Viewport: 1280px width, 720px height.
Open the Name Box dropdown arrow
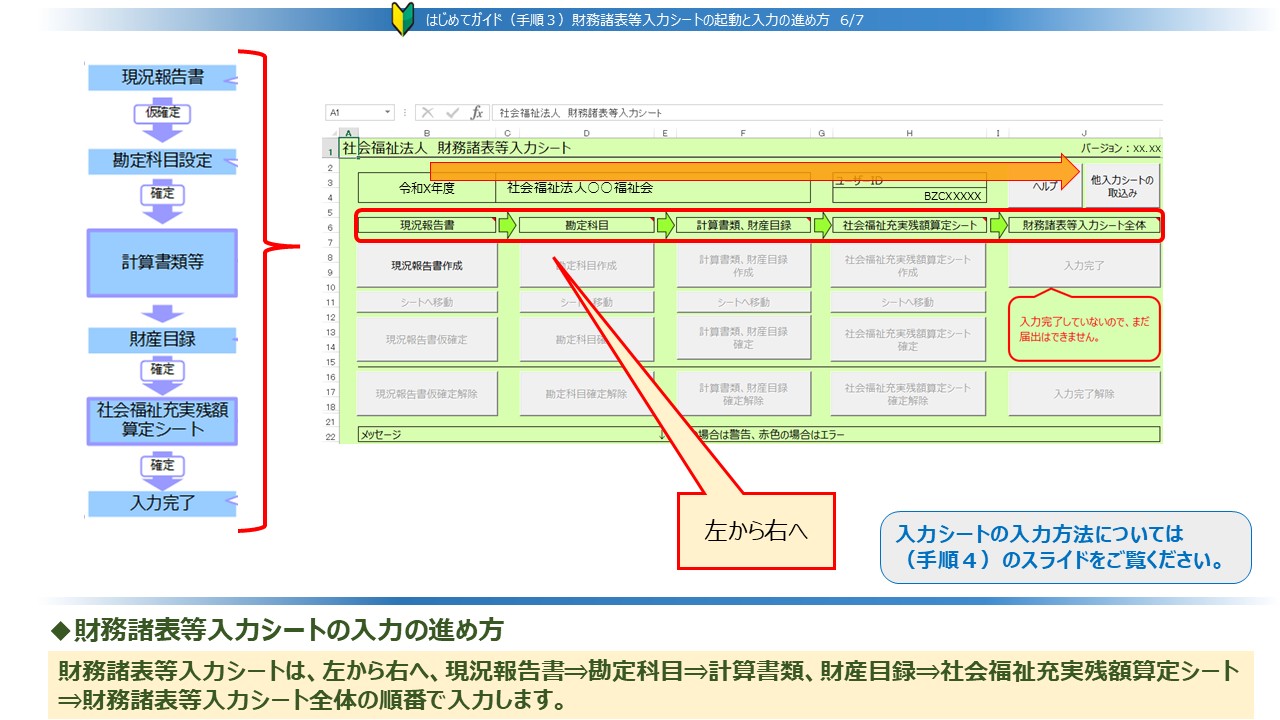tap(387, 113)
